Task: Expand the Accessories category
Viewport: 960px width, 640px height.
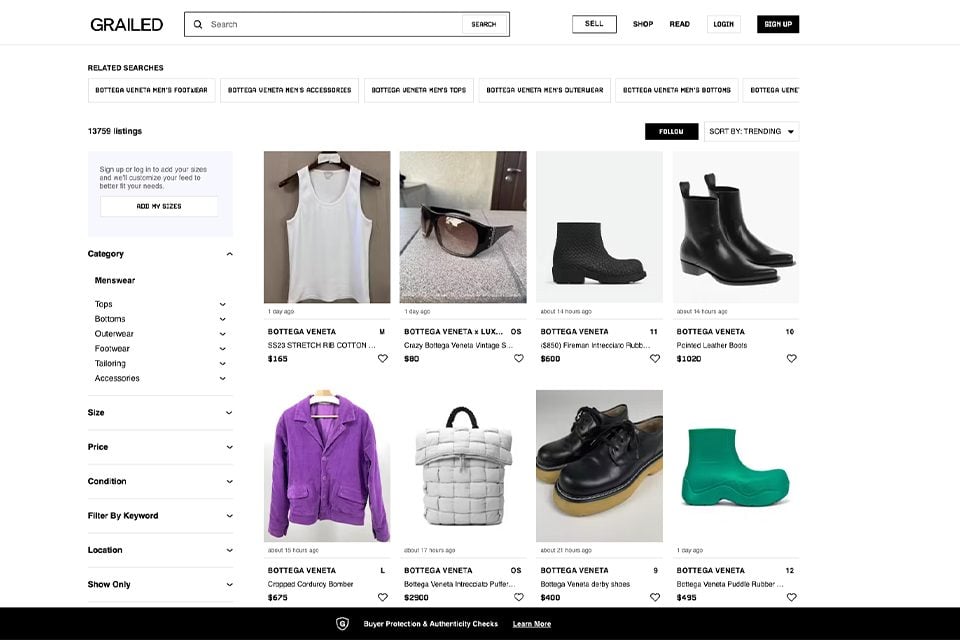Action: coord(223,378)
